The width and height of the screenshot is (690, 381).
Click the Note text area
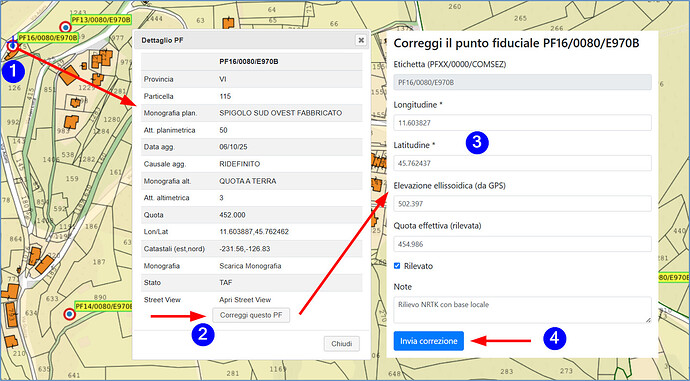pyautogui.click(x=522, y=310)
